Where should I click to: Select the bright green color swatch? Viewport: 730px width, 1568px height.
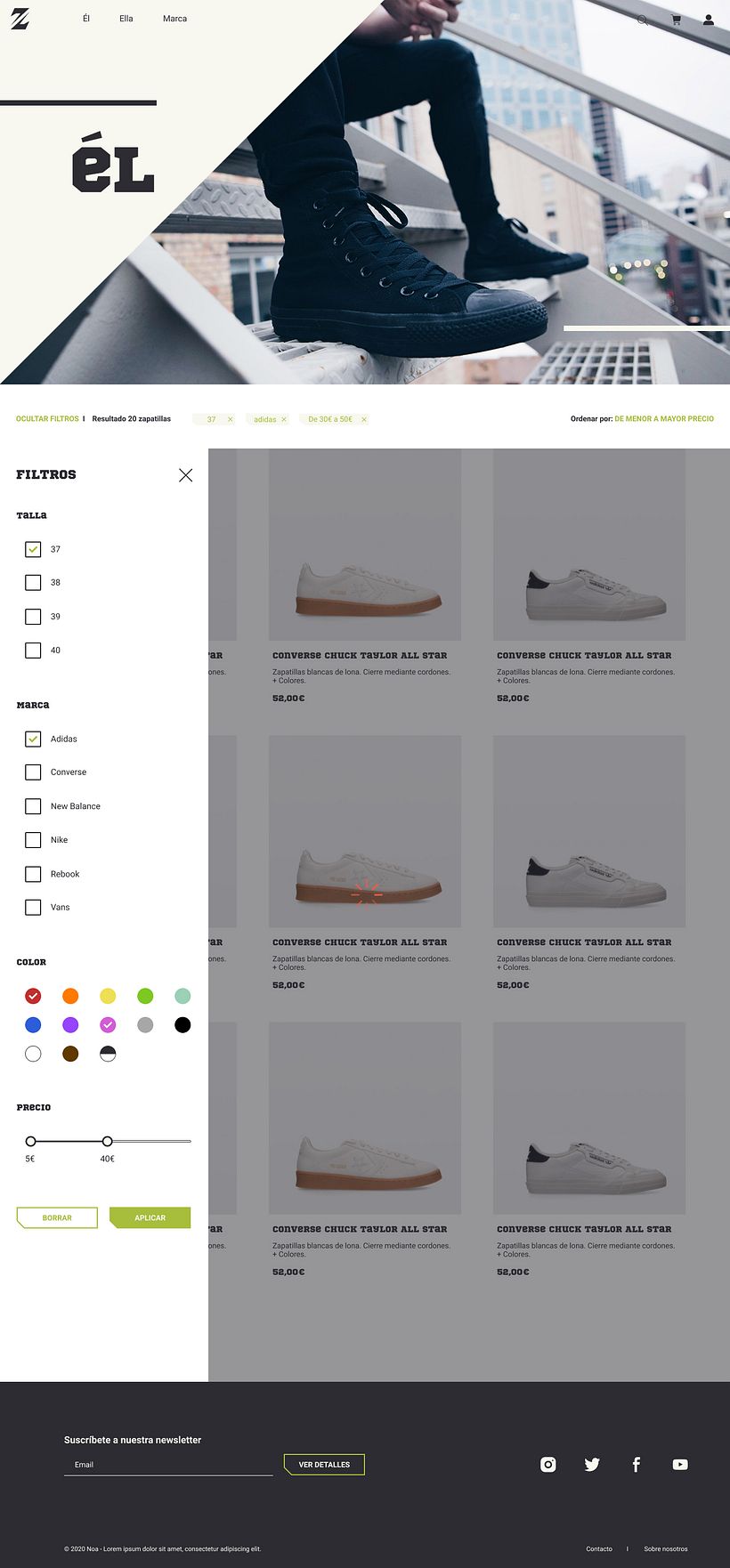[x=145, y=996]
